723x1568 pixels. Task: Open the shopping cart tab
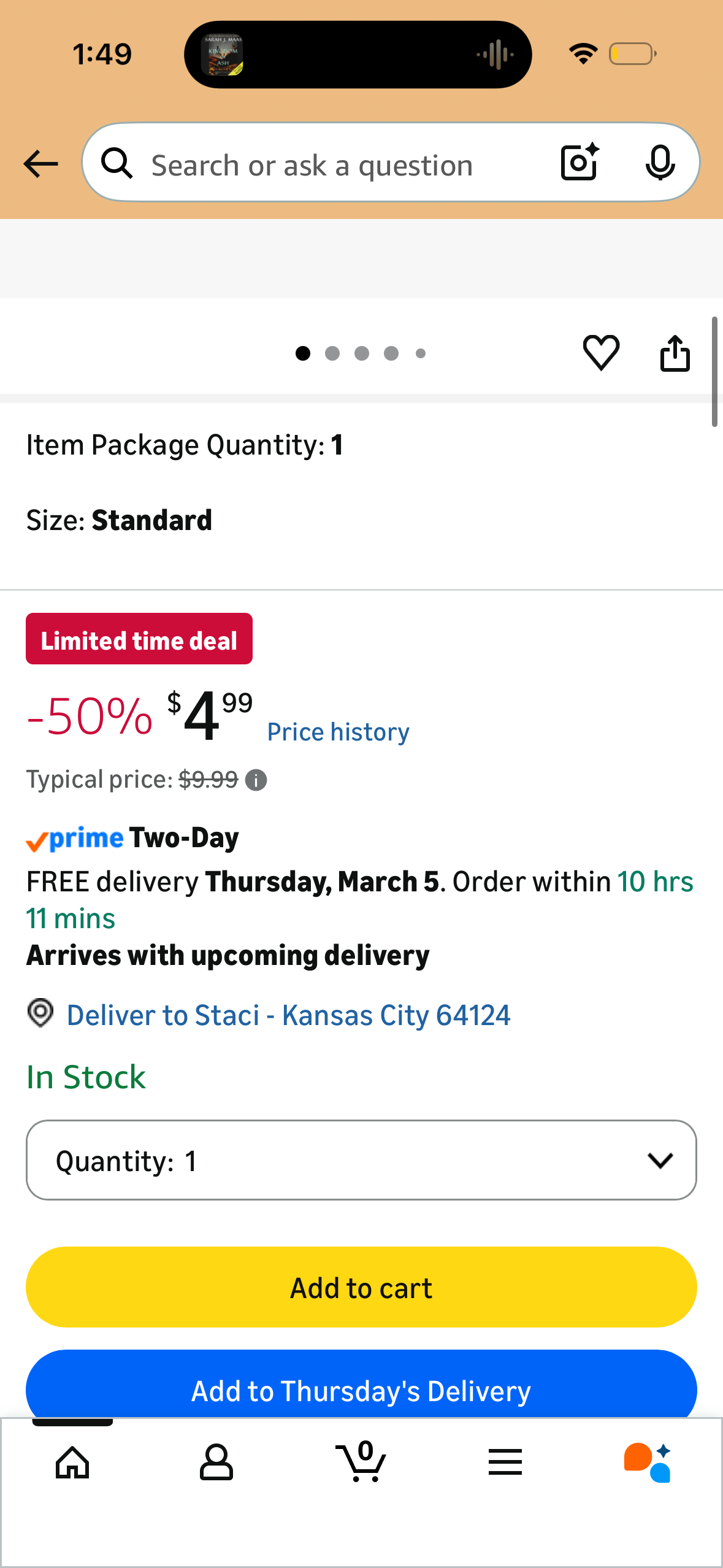[361, 1462]
